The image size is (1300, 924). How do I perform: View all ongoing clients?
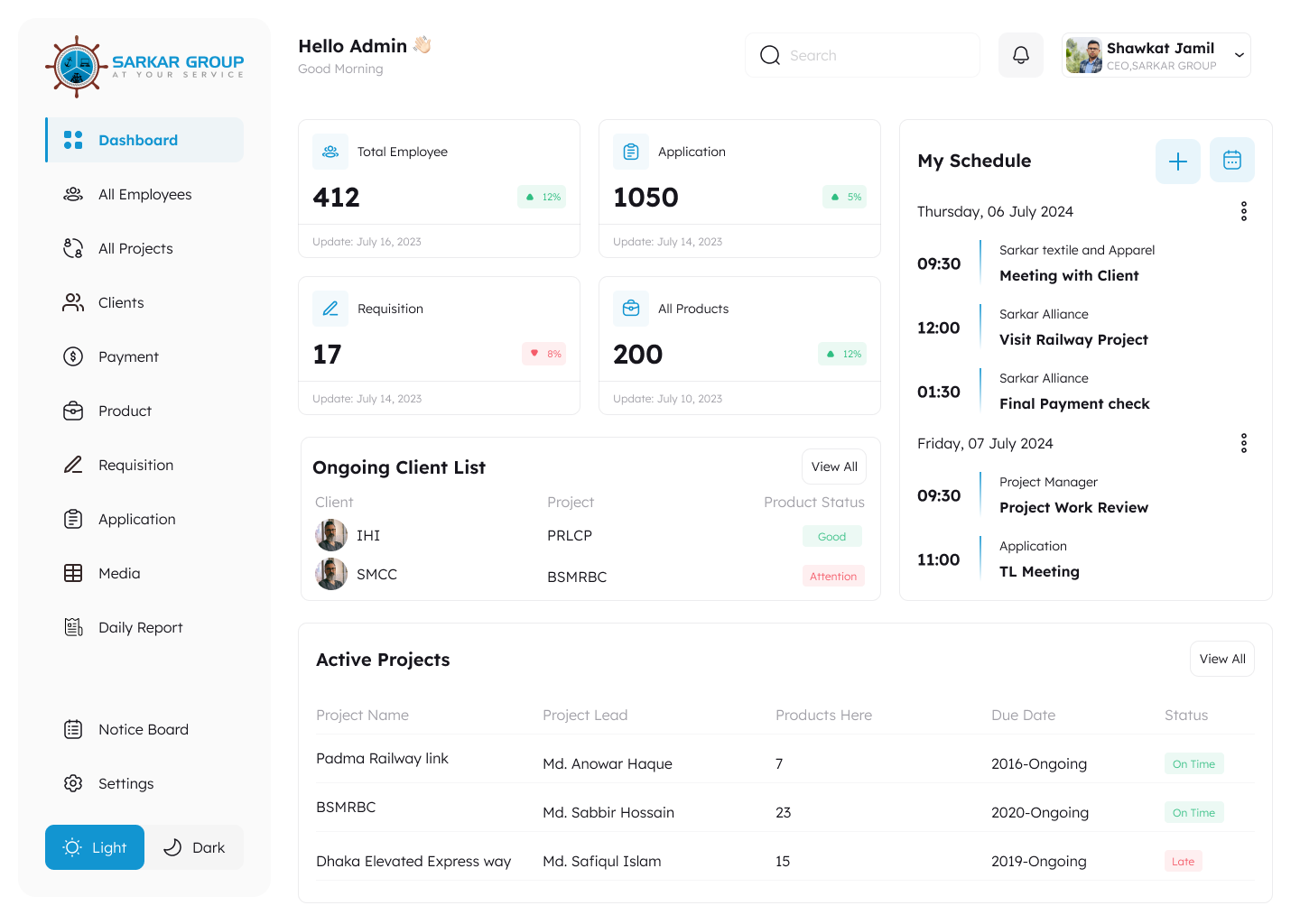click(x=834, y=467)
